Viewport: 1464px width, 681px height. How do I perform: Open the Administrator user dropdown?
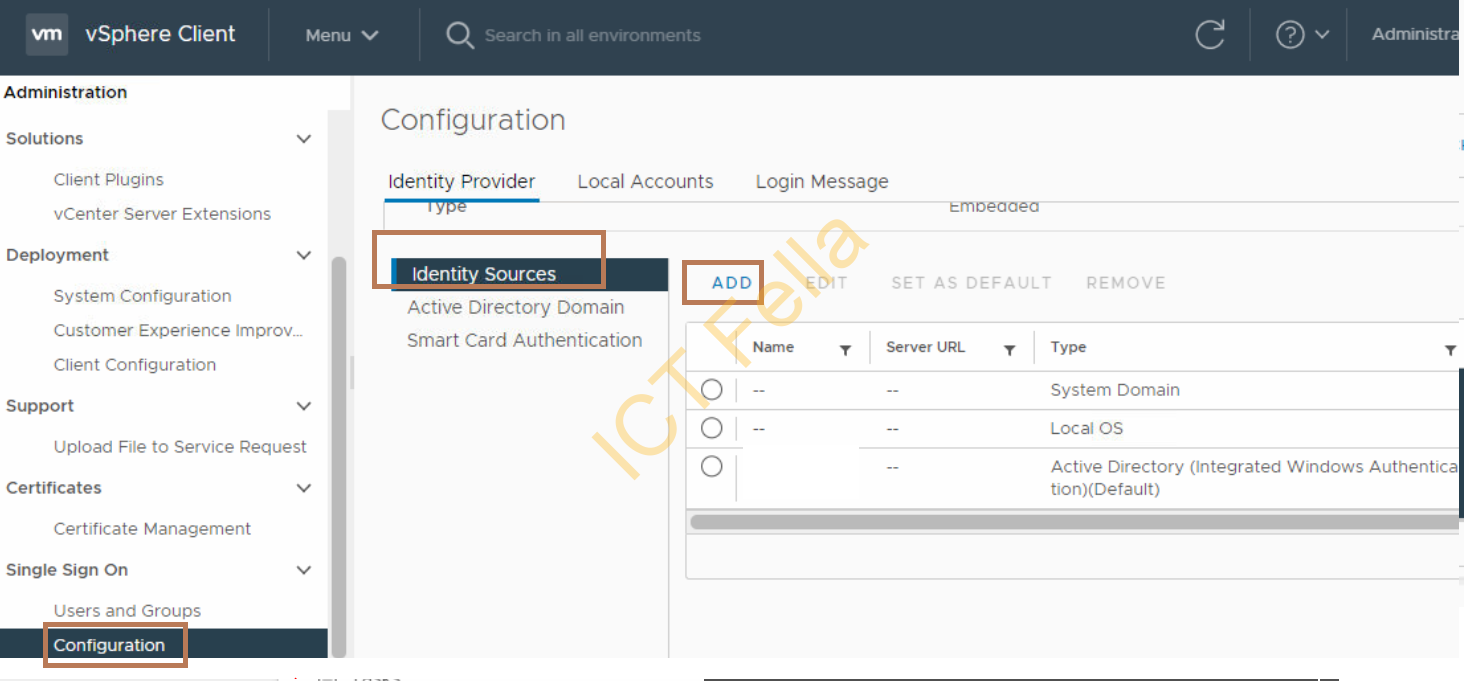coord(1417,34)
